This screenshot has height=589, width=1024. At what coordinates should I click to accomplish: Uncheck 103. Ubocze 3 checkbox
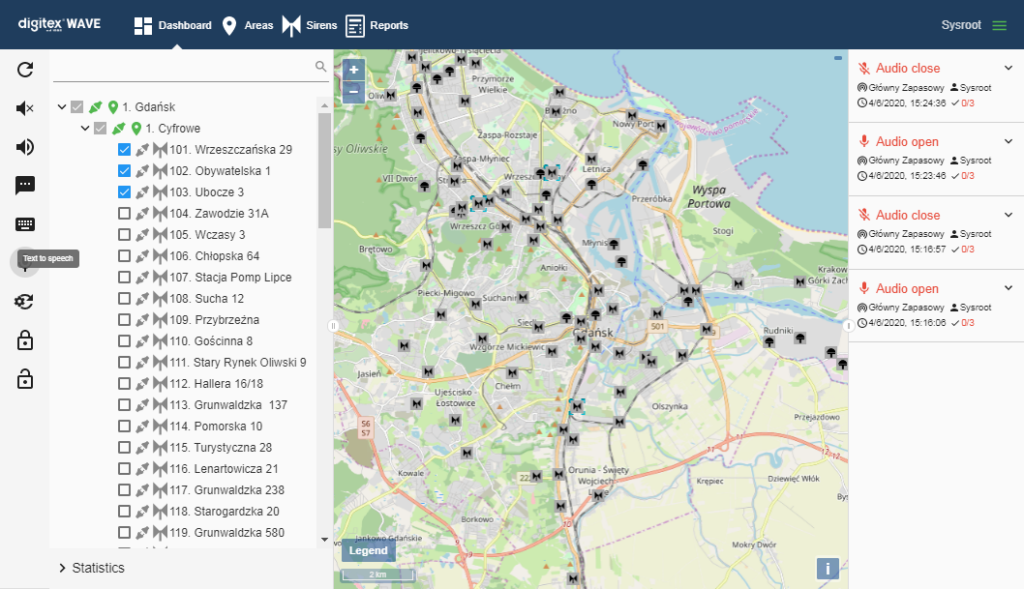(x=124, y=192)
